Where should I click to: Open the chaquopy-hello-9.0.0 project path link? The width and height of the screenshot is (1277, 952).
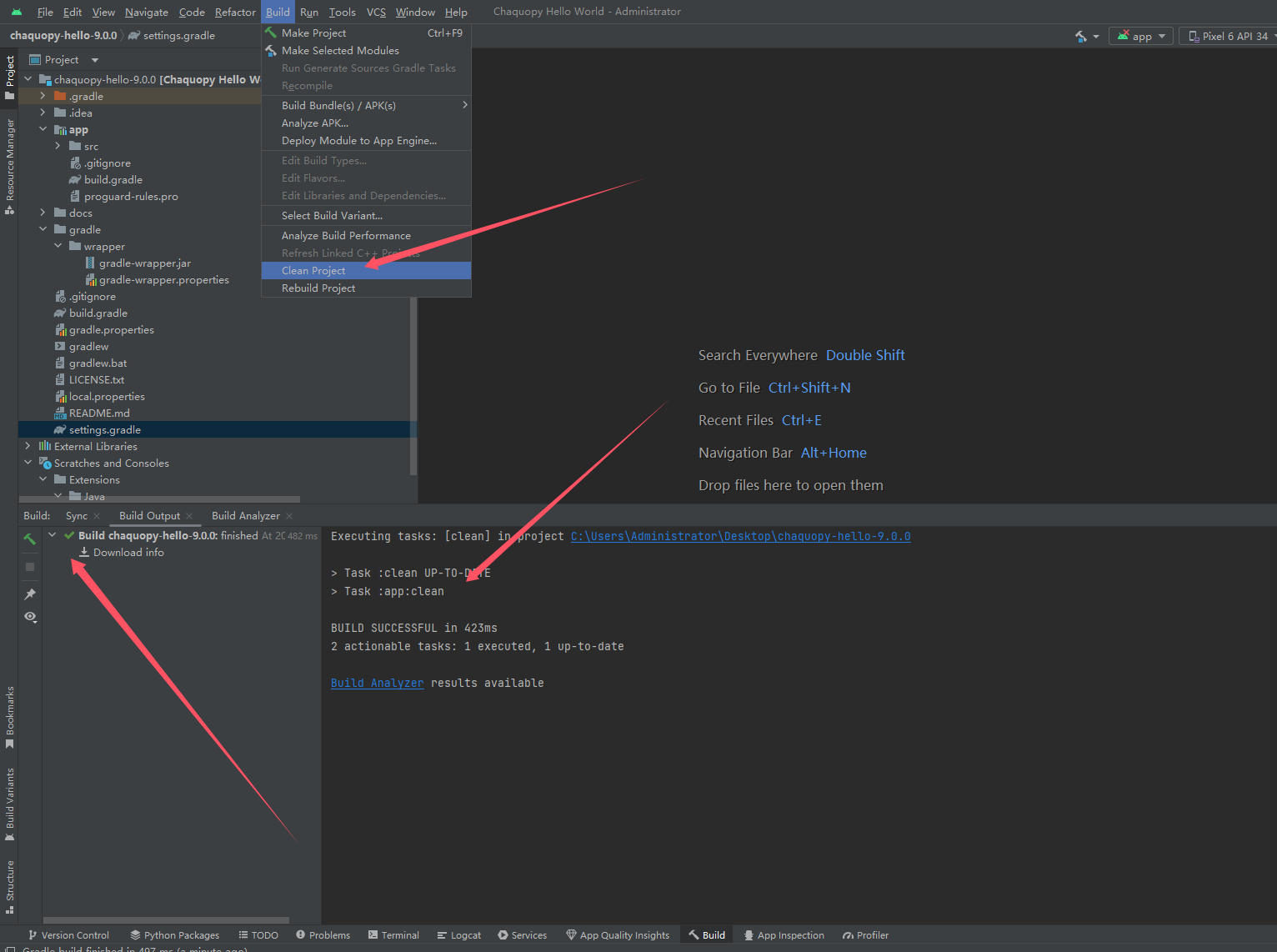pyautogui.click(x=740, y=536)
